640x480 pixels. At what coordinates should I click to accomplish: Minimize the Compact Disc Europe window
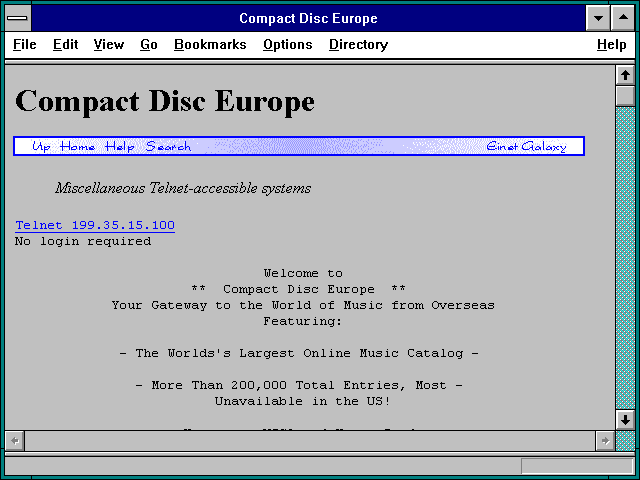[598, 18]
